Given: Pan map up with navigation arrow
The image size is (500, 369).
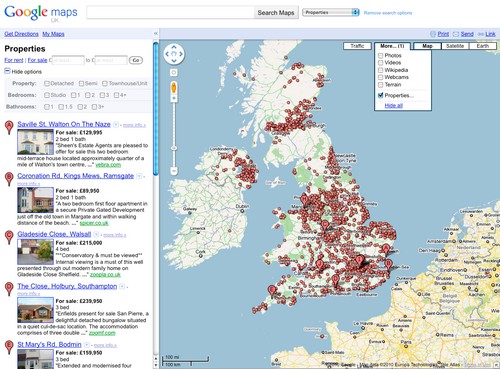Looking at the screenshot, I should (x=174, y=47).
